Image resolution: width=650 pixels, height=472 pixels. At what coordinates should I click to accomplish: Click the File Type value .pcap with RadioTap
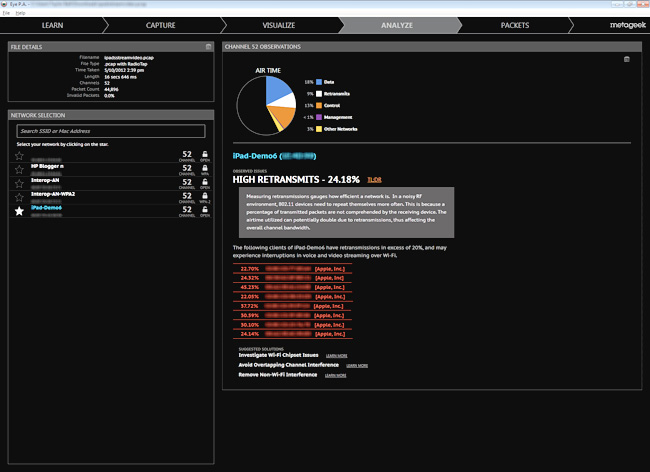[126, 64]
